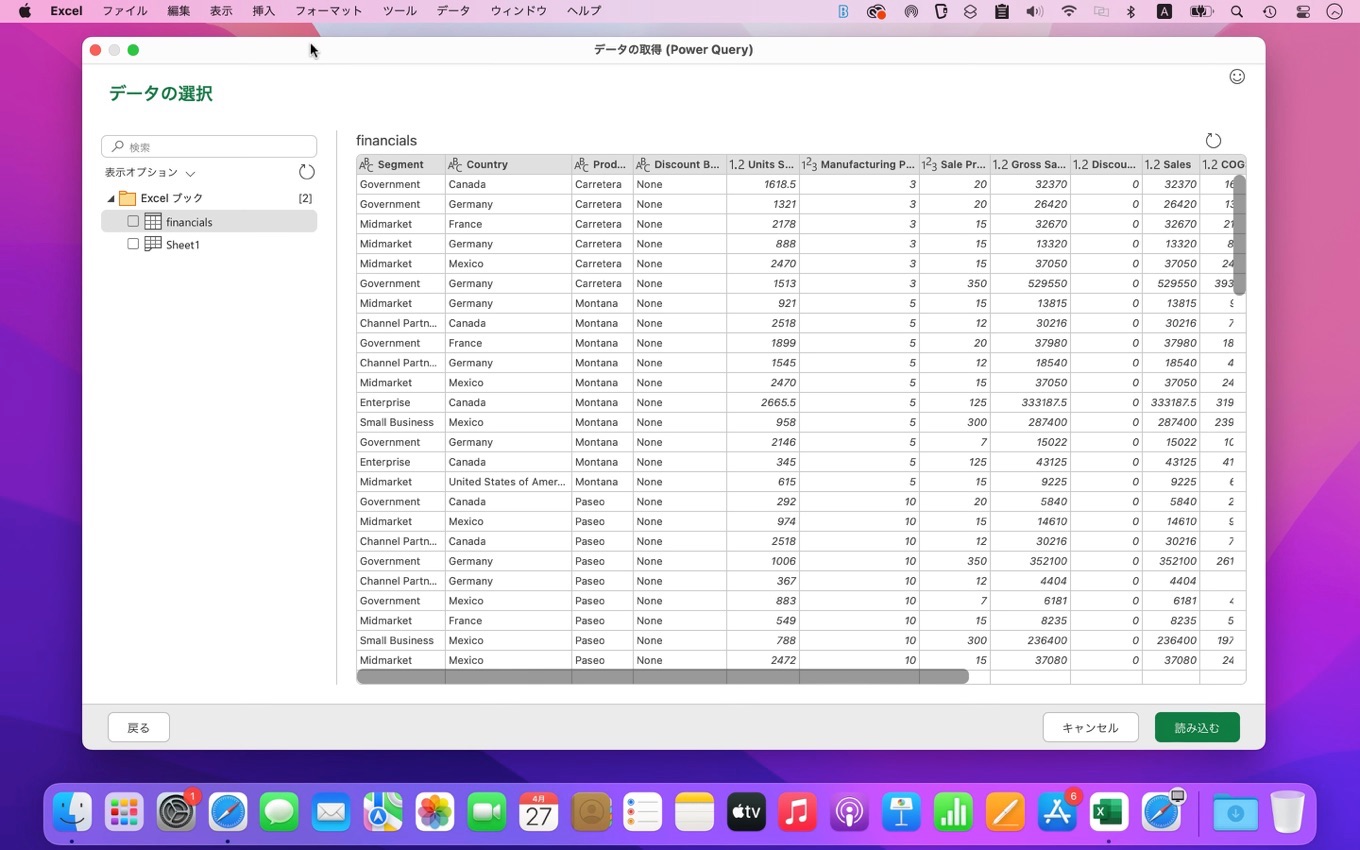
Task: Click the 123 number icon on Sale Price column
Action: click(x=932, y=164)
